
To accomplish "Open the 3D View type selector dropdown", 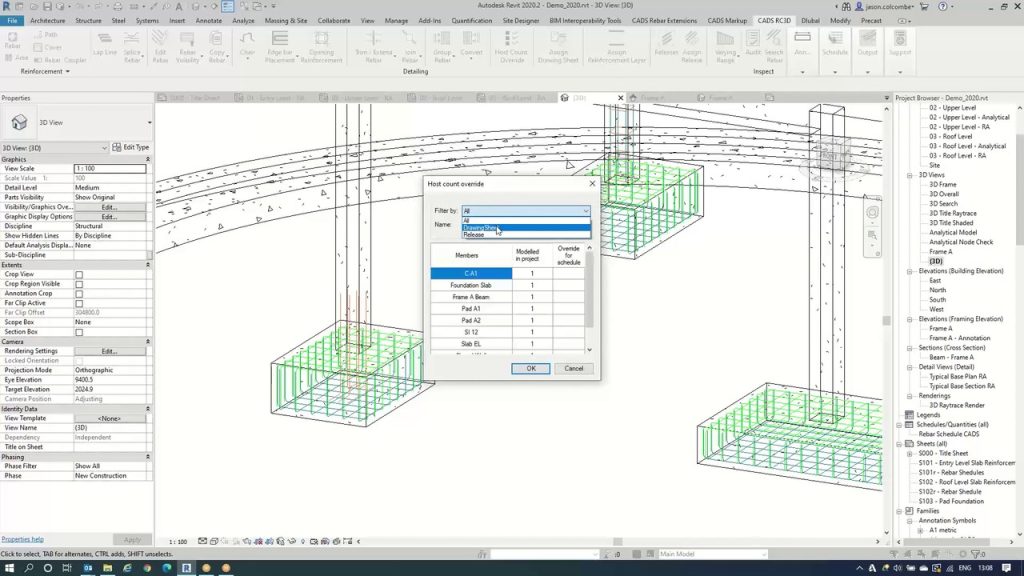I will [x=149, y=123].
